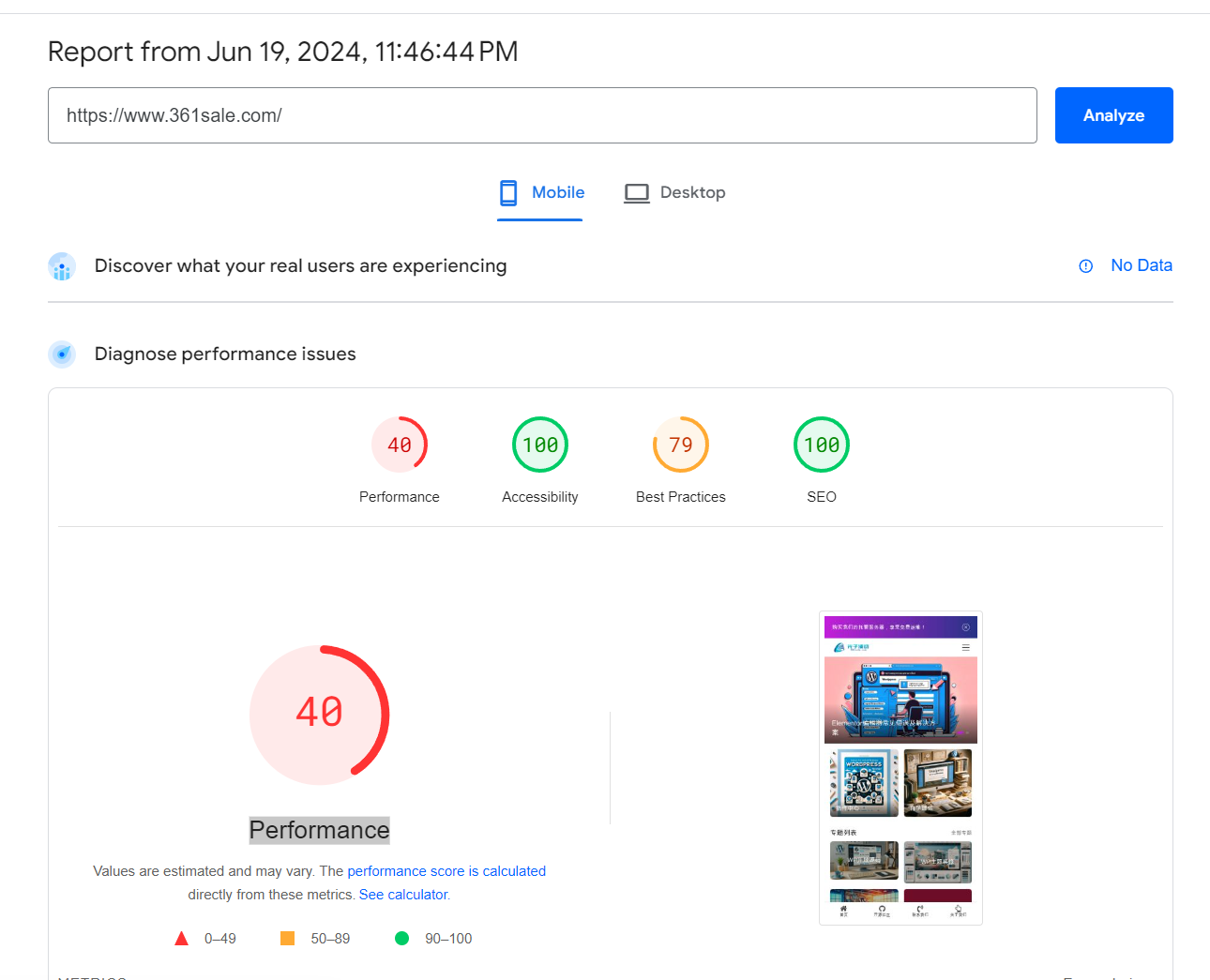Click the green circle 90–100 legend marker

(401, 939)
